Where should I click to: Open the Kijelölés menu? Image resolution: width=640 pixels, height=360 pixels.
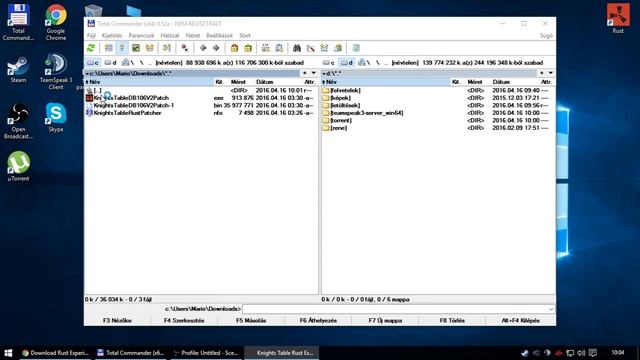[x=112, y=36]
